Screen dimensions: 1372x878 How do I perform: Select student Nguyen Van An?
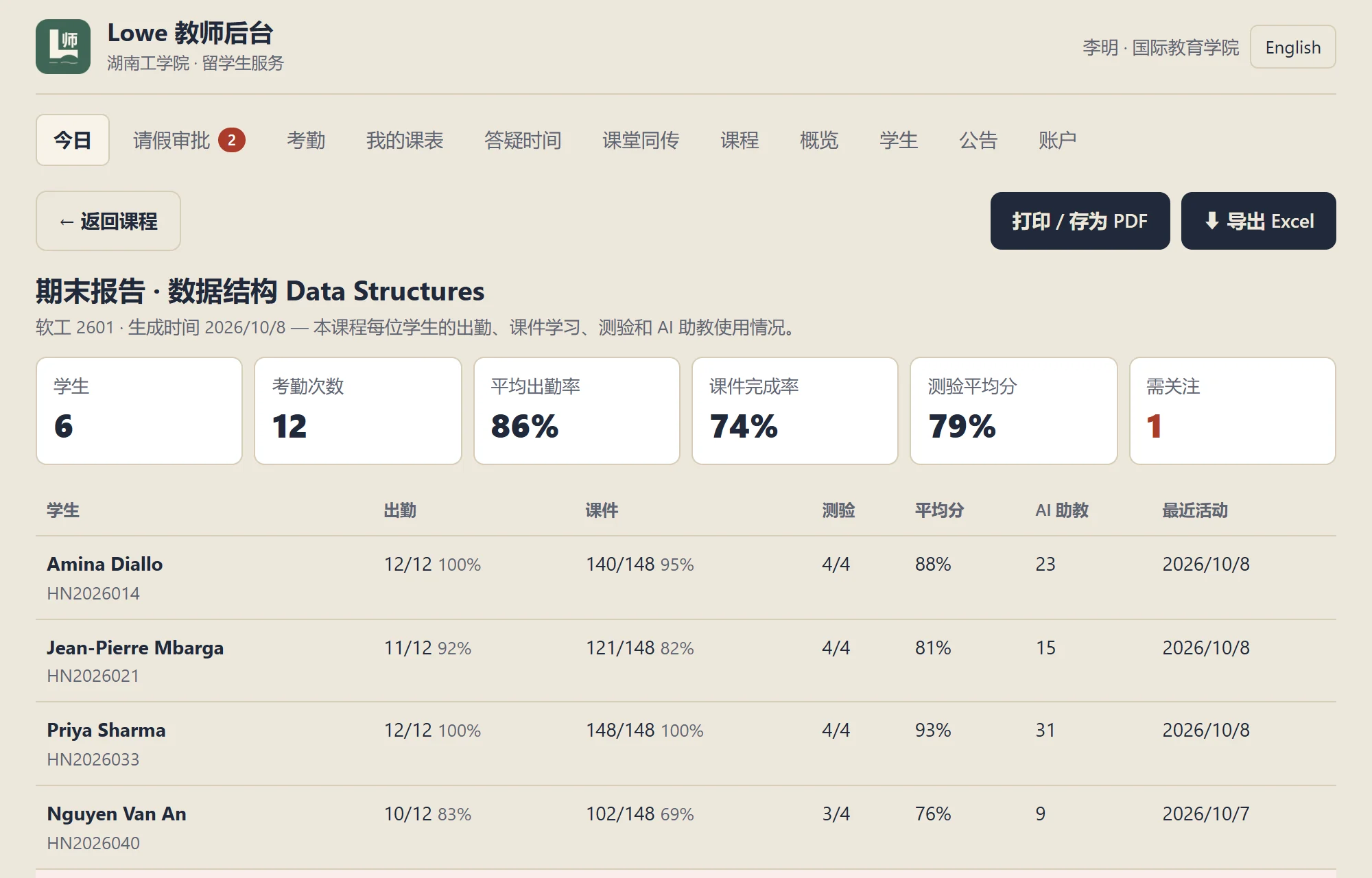coord(117,814)
